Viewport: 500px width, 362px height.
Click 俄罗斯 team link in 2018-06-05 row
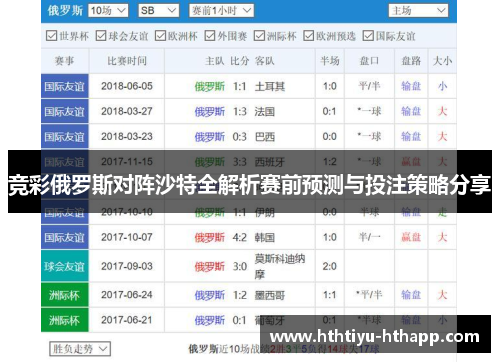coord(210,86)
